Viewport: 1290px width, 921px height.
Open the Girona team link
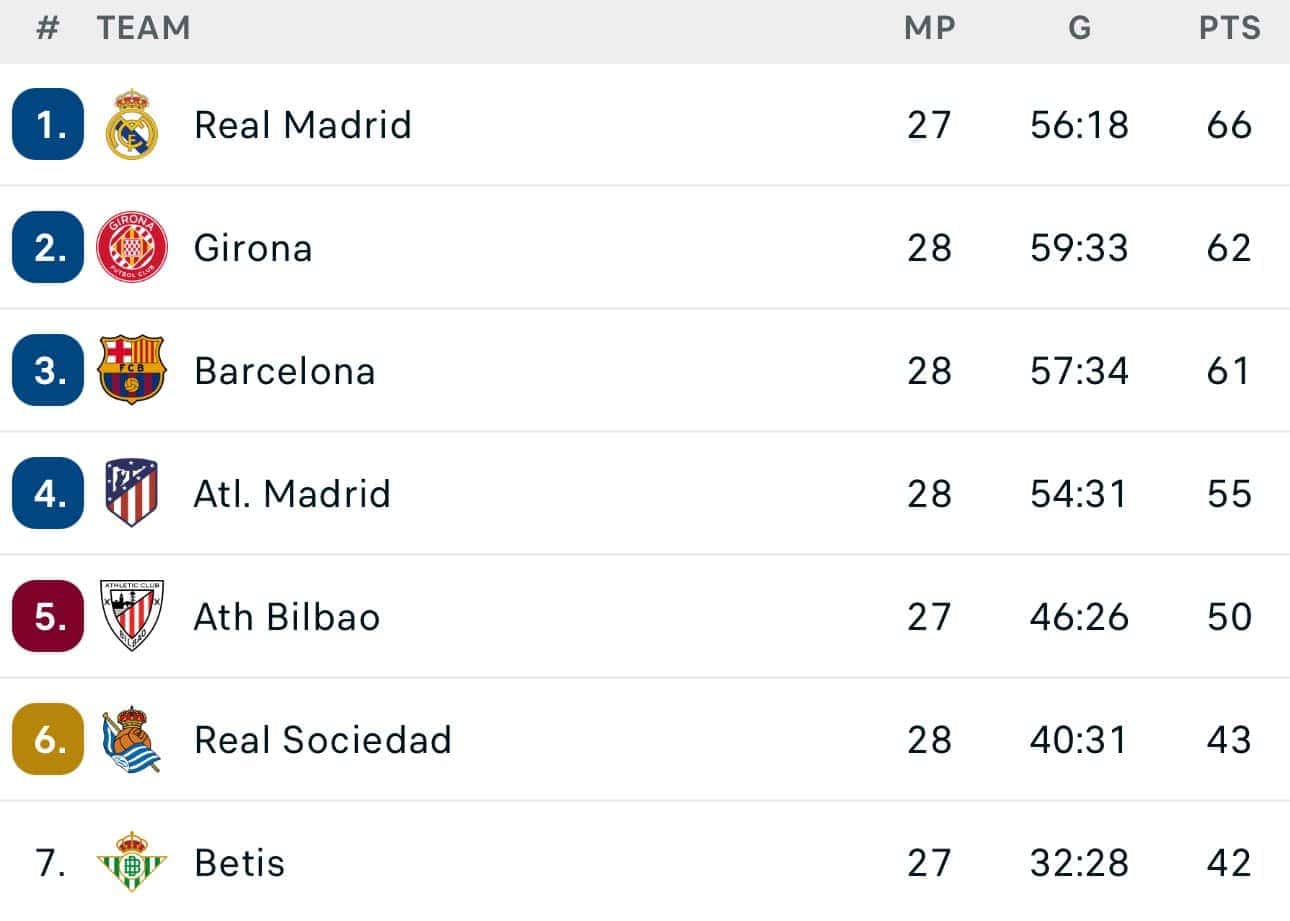tap(253, 248)
